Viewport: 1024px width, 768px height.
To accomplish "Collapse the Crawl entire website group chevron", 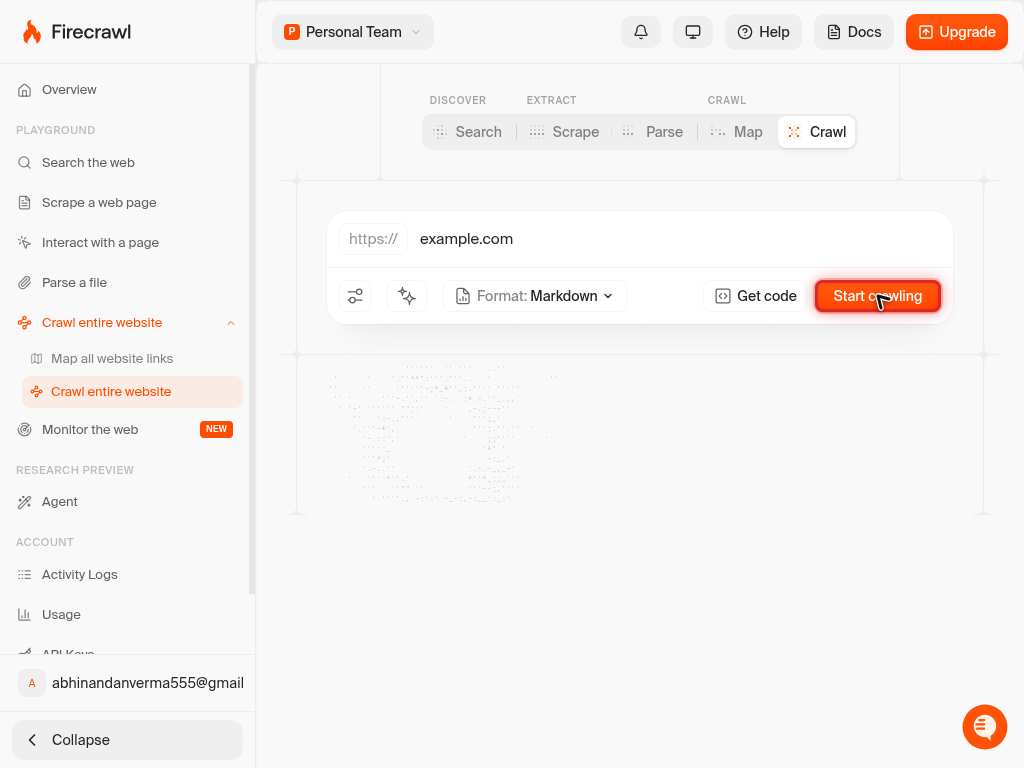I will (231, 323).
